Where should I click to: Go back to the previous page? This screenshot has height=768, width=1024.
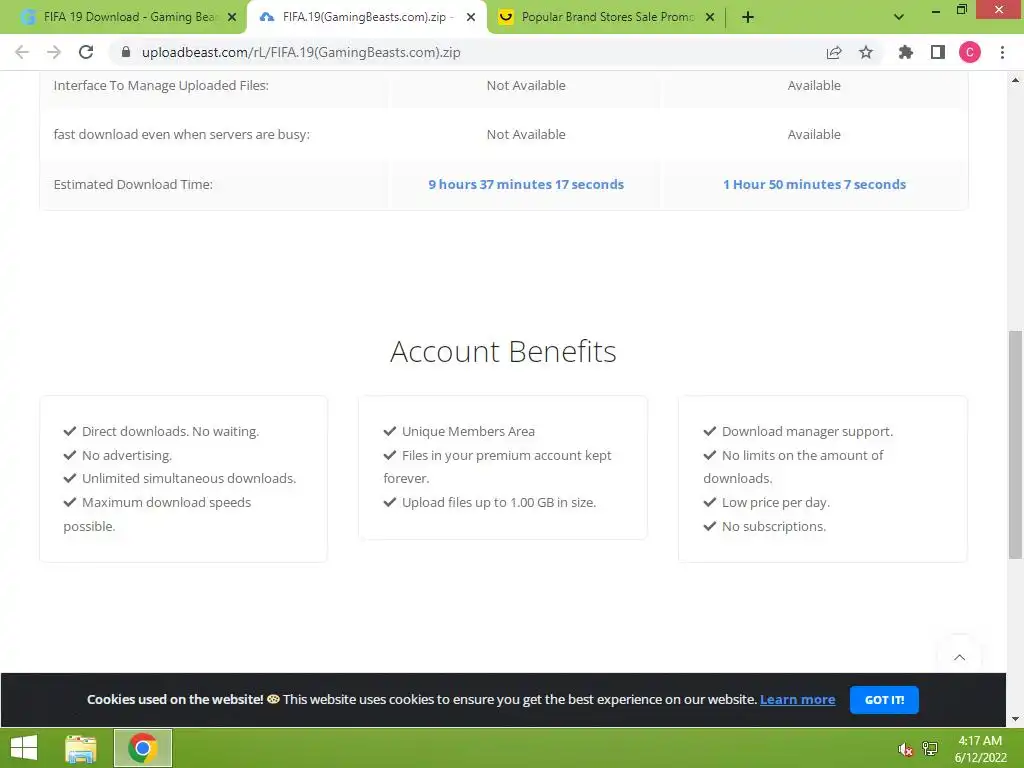coord(22,52)
